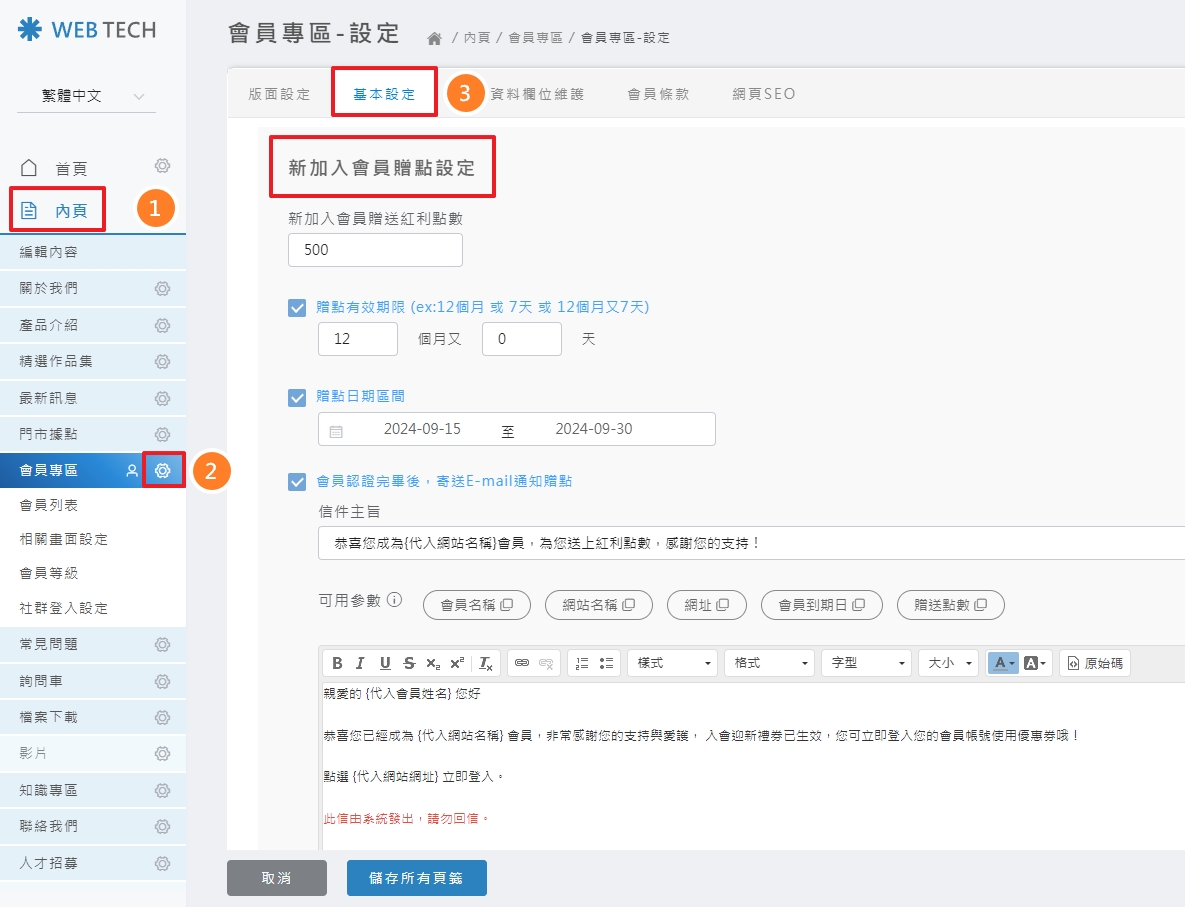Apply bold formatting in the email editor
The height and width of the screenshot is (907, 1185).
[x=338, y=662]
